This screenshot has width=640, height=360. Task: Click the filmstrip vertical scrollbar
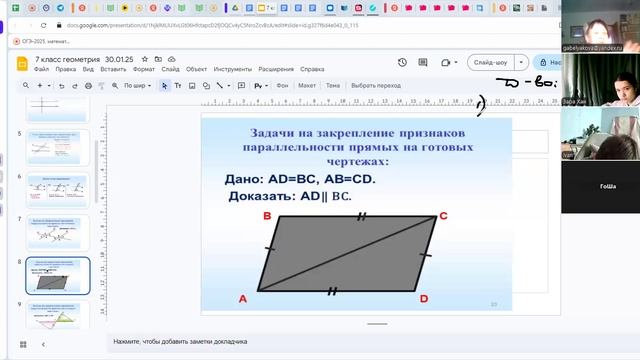pyautogui.click(x=96, y=171)
